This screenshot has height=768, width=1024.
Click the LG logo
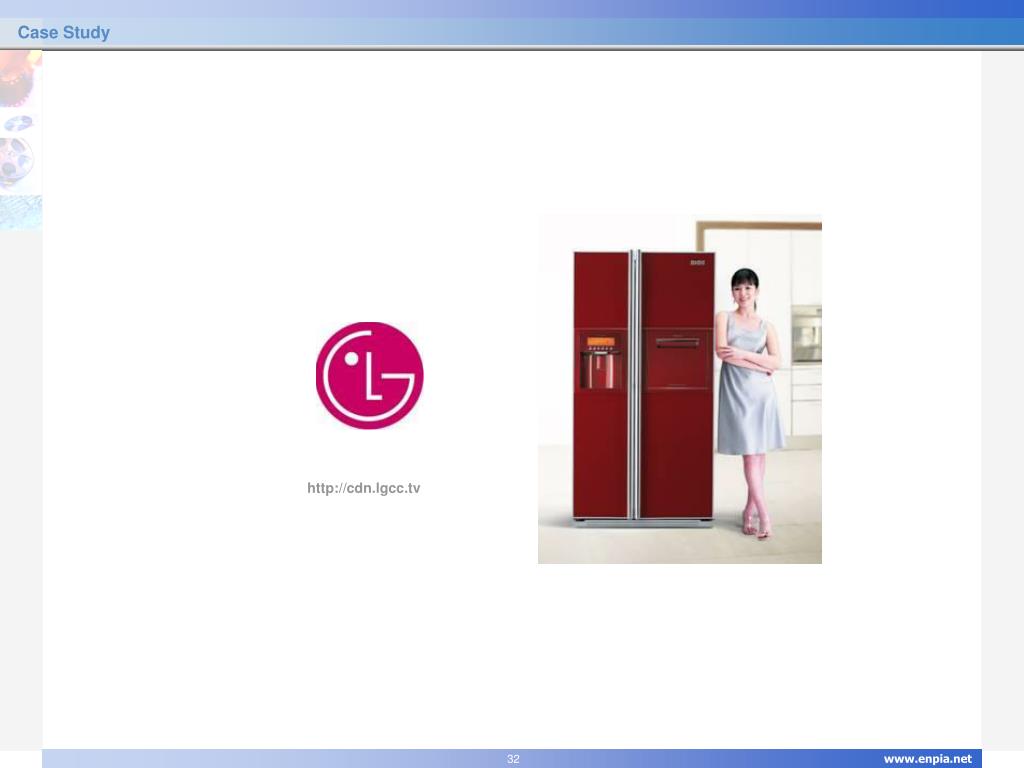click(x=370, y=376)
